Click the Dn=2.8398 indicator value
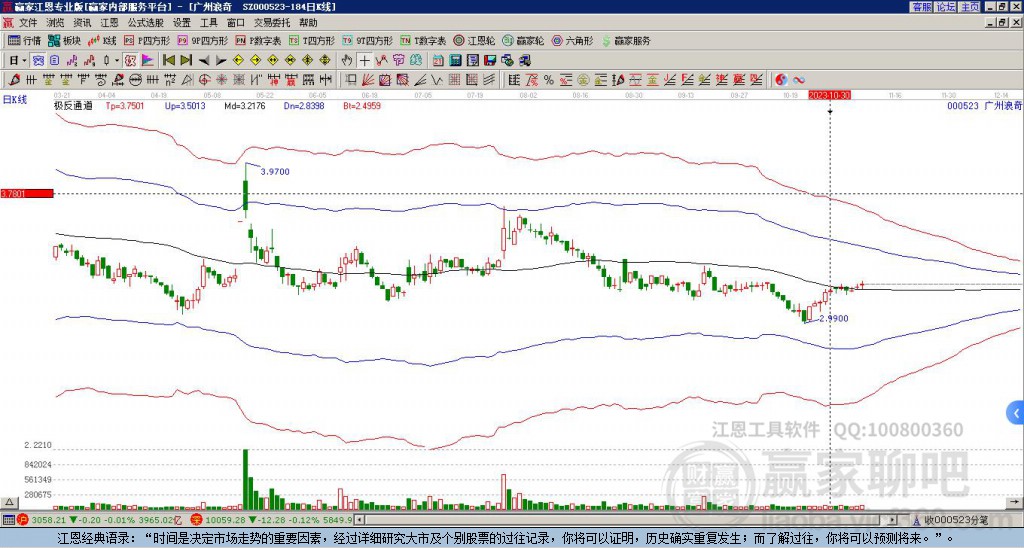The width and height of the screenshot is (1024, 548). tap(304, 105)
